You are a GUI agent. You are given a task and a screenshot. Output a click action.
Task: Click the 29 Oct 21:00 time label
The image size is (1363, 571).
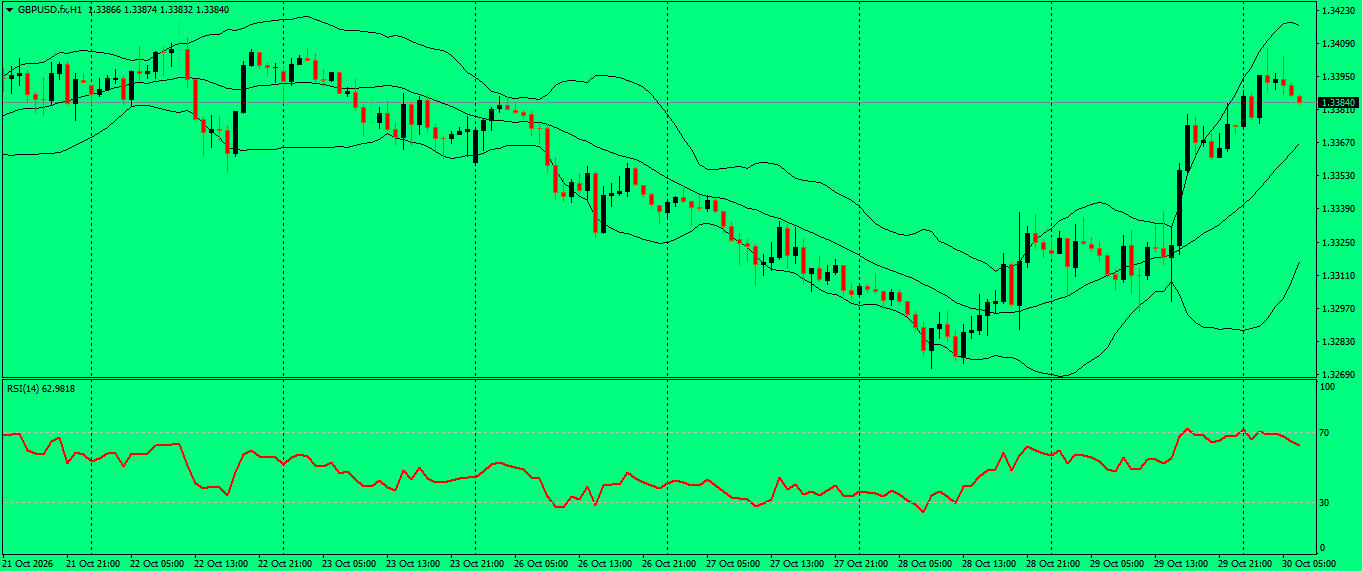[1245, 564]
